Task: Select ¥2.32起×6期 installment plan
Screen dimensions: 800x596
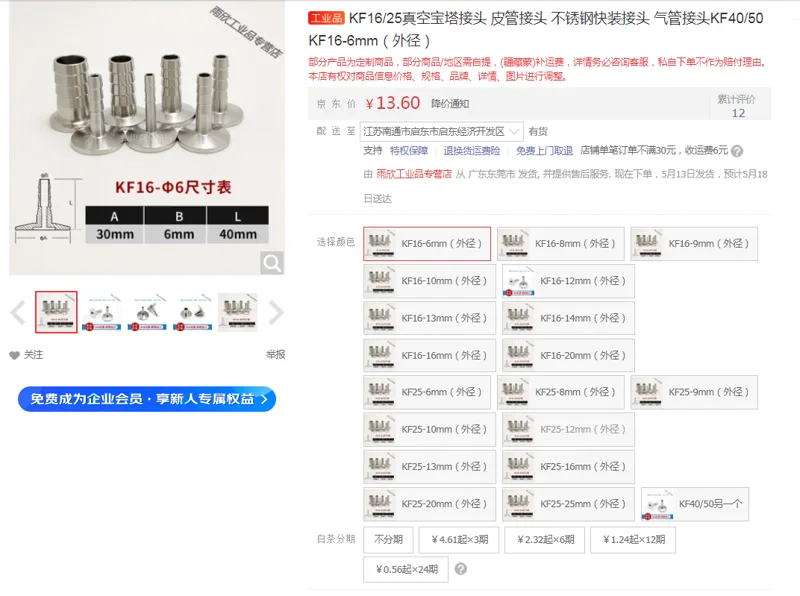Action: pos(545,540)
